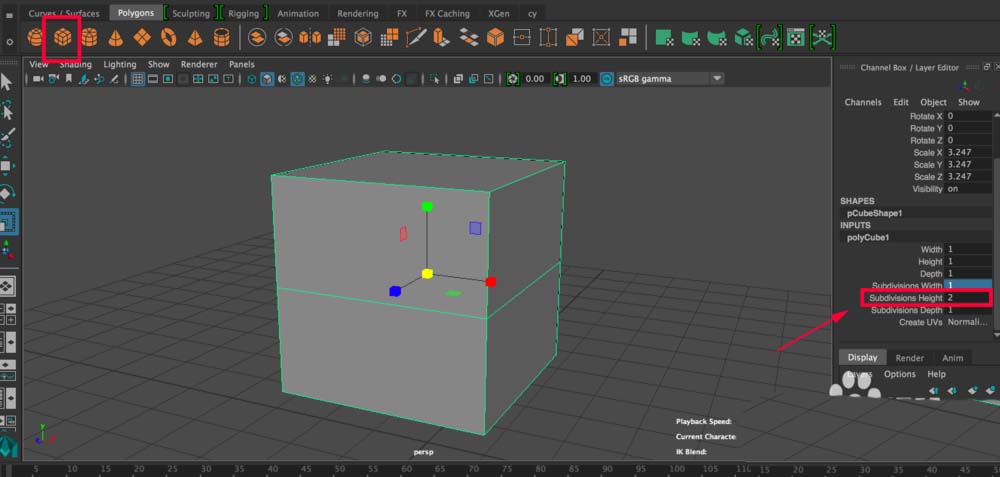Toggle the gamma control icon
Screen dimensions: 1000x477
coord(560,79)
